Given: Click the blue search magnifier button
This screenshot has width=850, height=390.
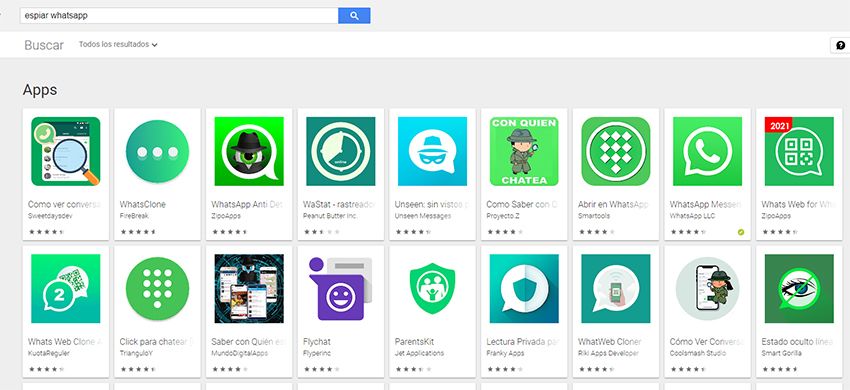Looking at the screenshot, I should point(354,16).
